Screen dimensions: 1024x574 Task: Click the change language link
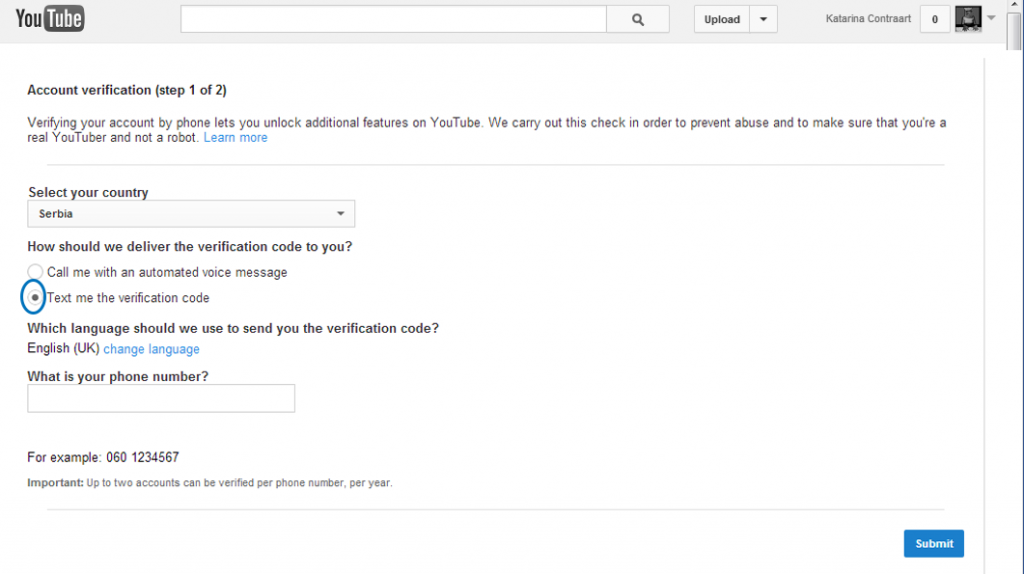pyautogui.click(x=152, y=349)
